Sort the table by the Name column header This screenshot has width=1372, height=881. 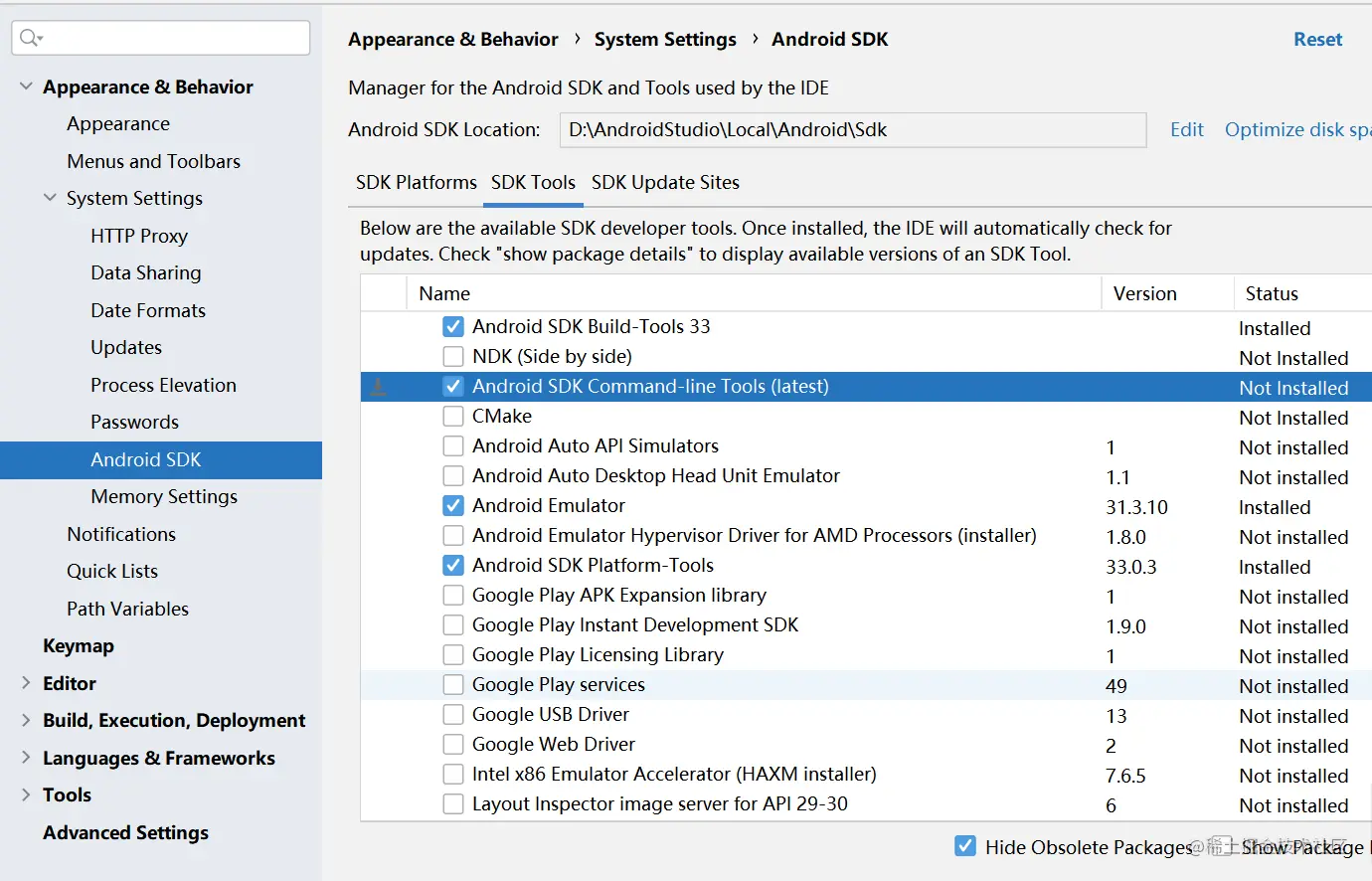click(x=444, y=294)
